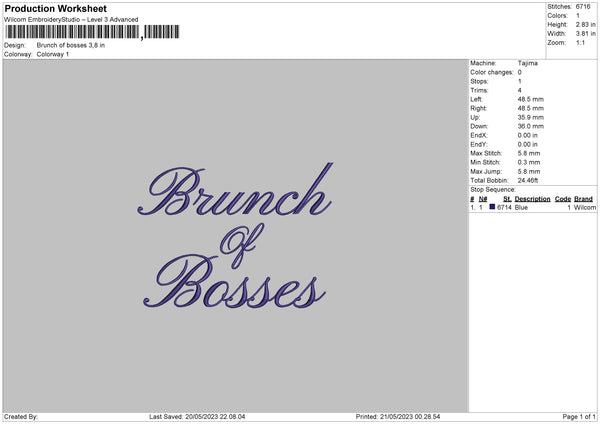Click the 'EndX:' label
Image resolution: width=600 pixels, height=424 pixels.
(479, 135)
